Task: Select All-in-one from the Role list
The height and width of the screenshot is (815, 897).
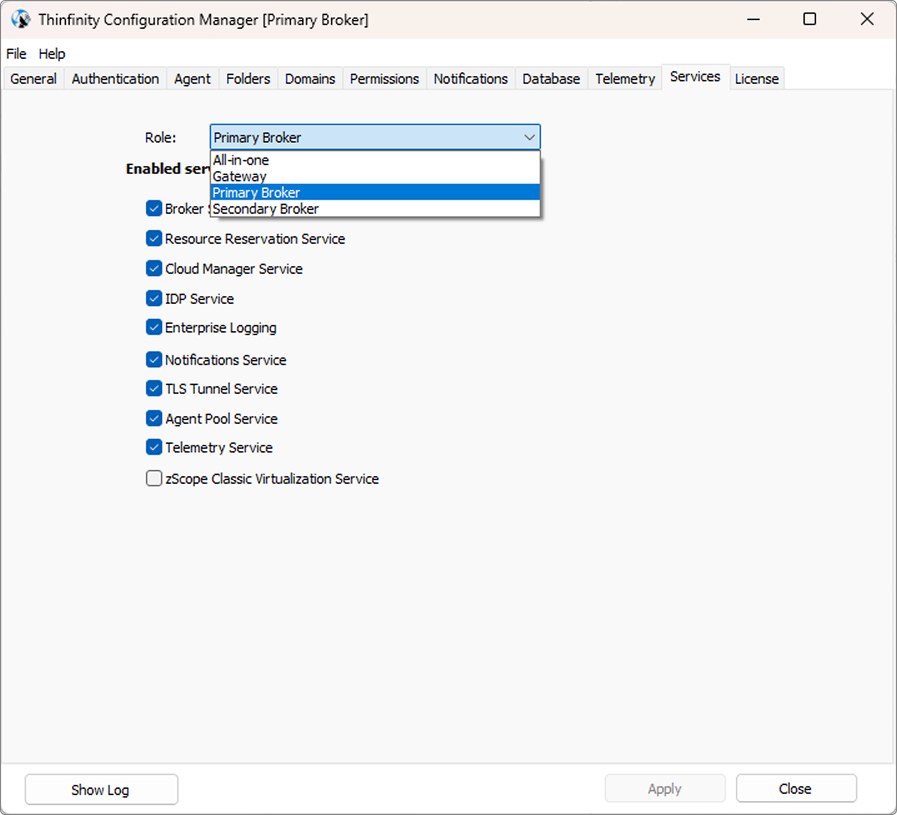Action: pos(241,160)
